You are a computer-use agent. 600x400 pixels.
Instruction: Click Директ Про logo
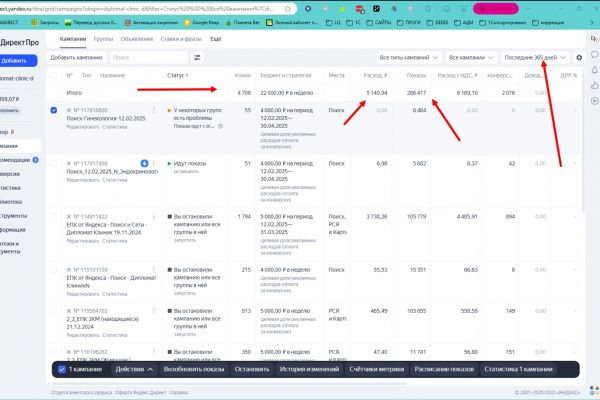(19, 42)
